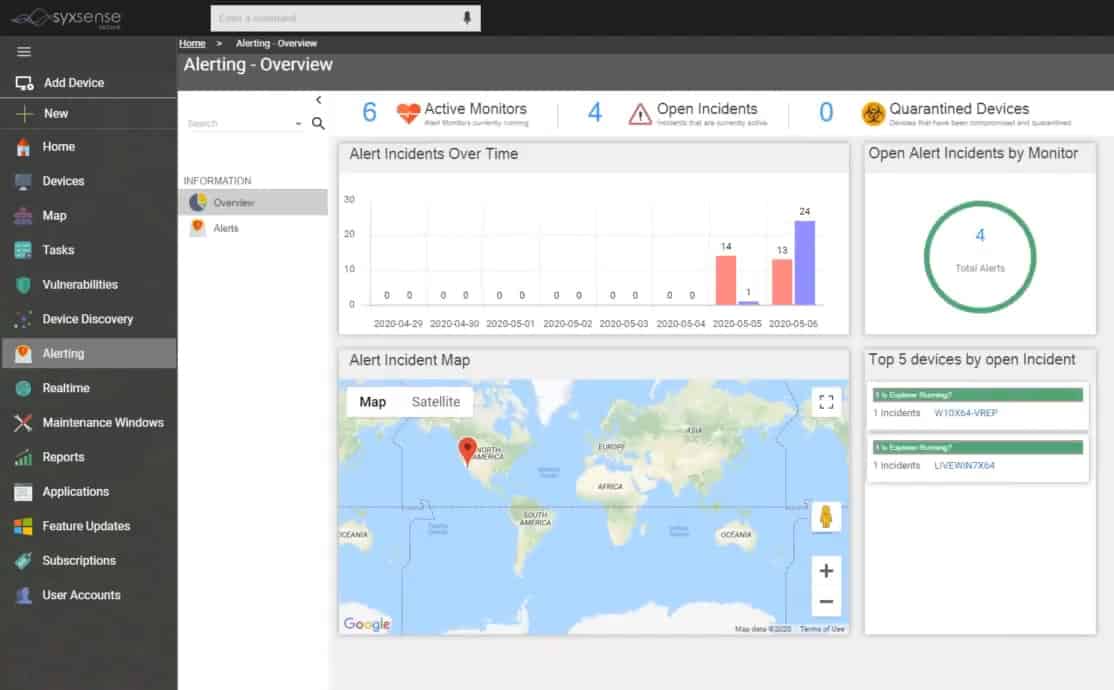Viewport: 1114px width, 690px height.
Task: Click the Open Incidents warning icon
Action: coord(639,114)
